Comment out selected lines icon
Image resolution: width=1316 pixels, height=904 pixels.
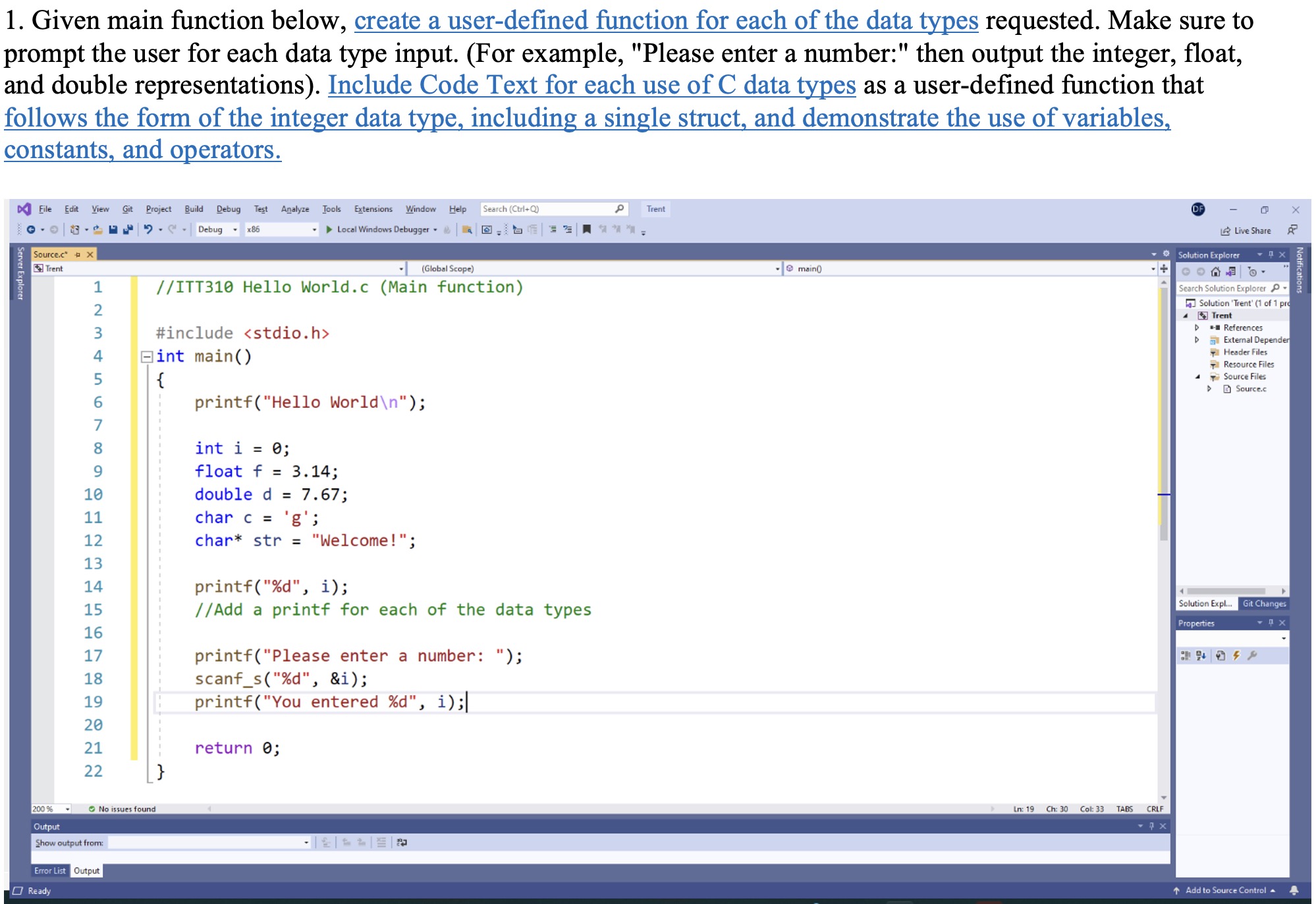553,231
